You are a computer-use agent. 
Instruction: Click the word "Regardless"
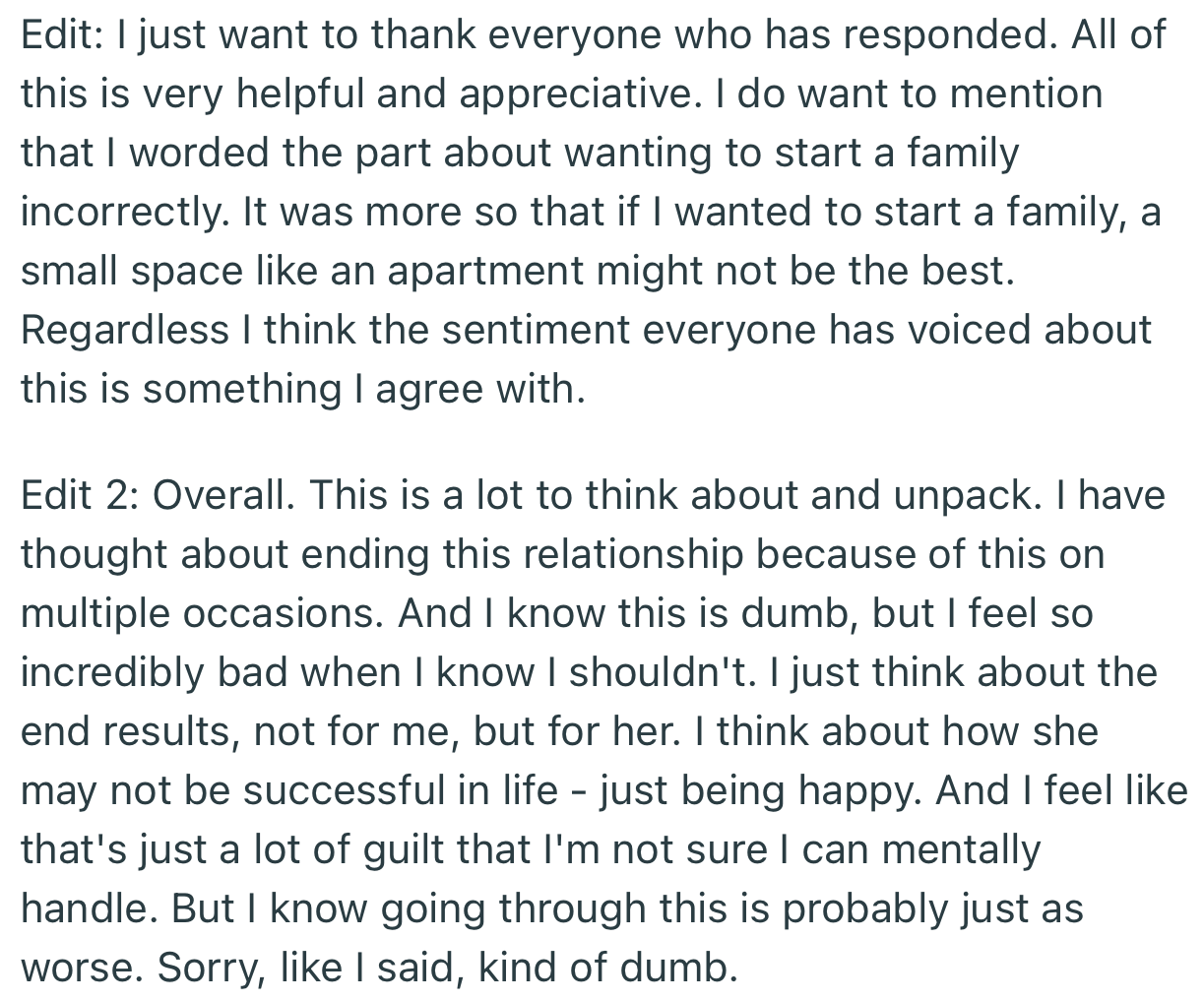pyautogui.click(x=124, y=331)
